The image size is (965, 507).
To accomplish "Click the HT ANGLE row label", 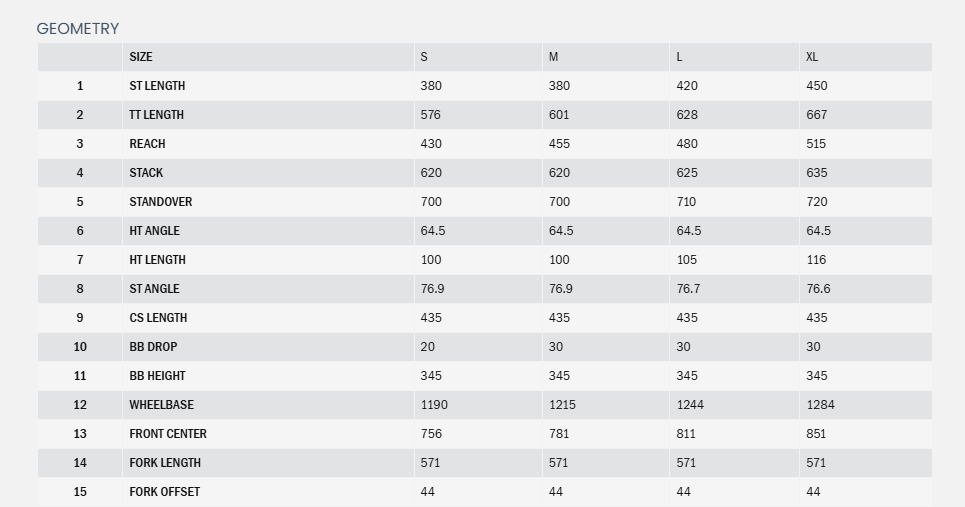I will pos(154,231).
